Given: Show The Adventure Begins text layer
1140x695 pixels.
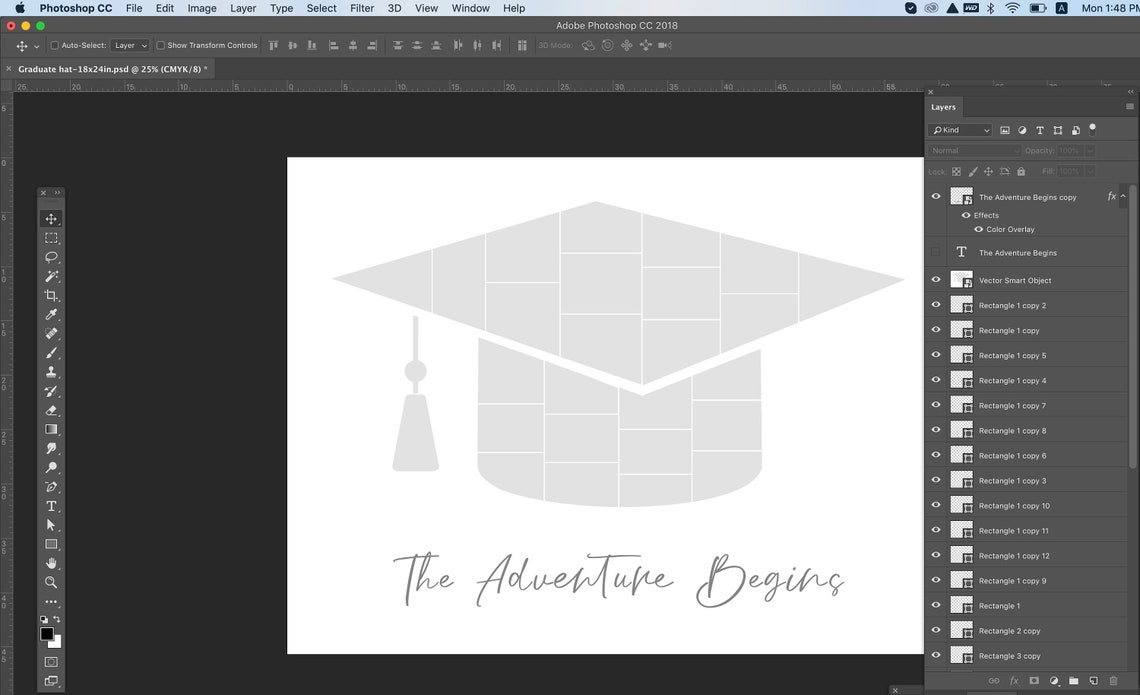Looking at the screenshot, I should (x=936, y=252).
